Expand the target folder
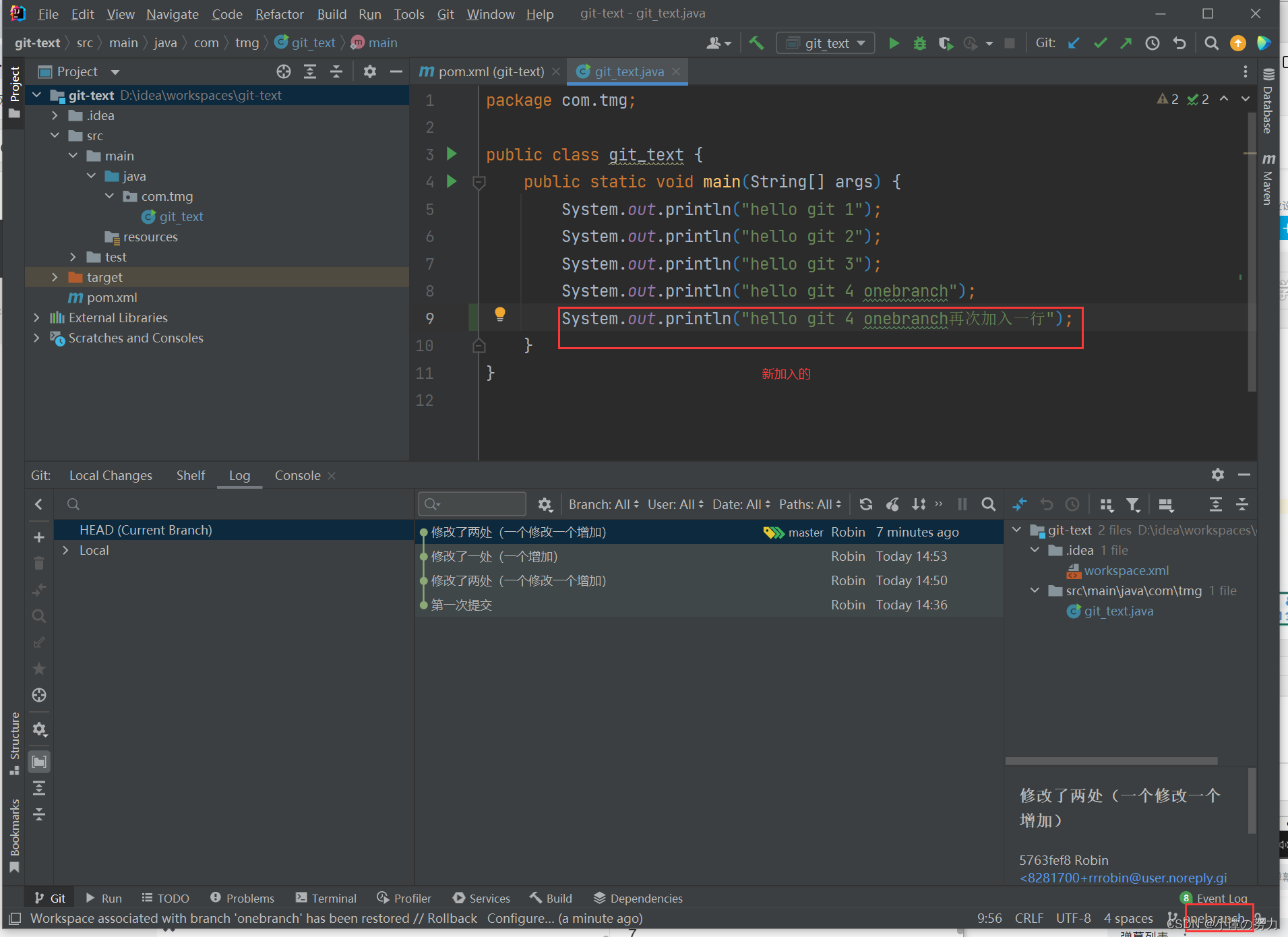Screen dimensions: 1288x937 coord(55,277)
